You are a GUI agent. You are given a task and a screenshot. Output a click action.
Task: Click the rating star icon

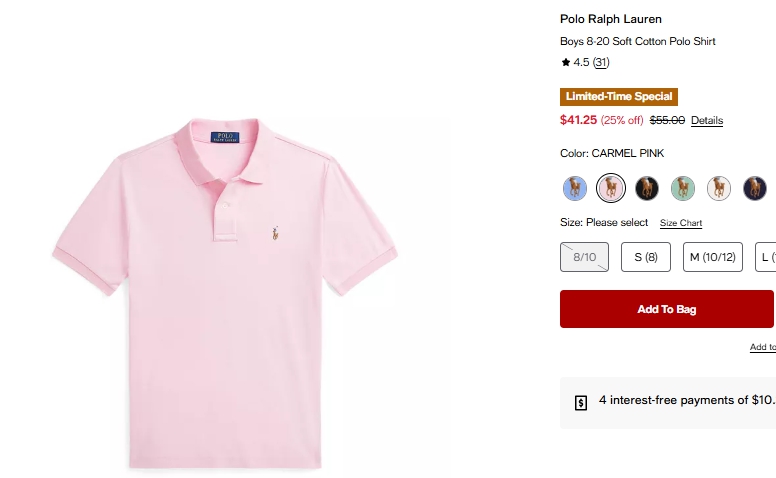click(566, 62)
